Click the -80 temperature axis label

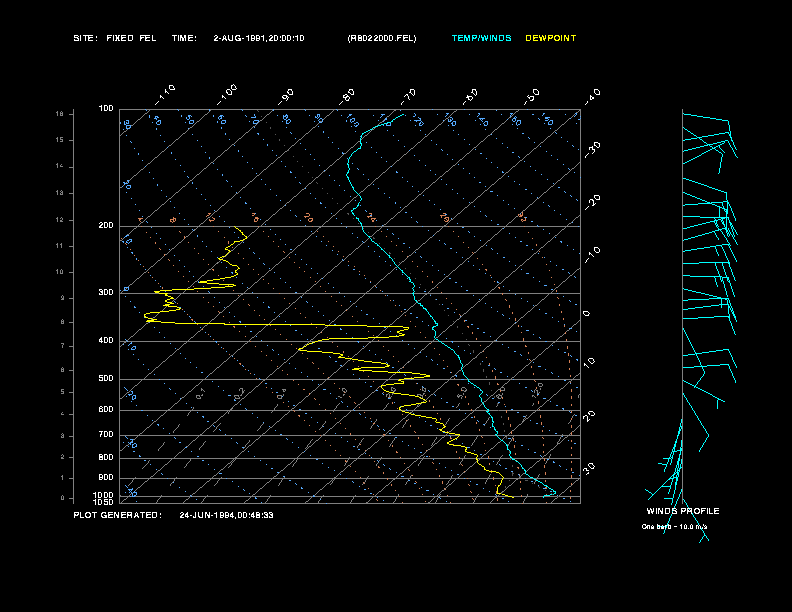pyautogui.click(x=347, y=97)
